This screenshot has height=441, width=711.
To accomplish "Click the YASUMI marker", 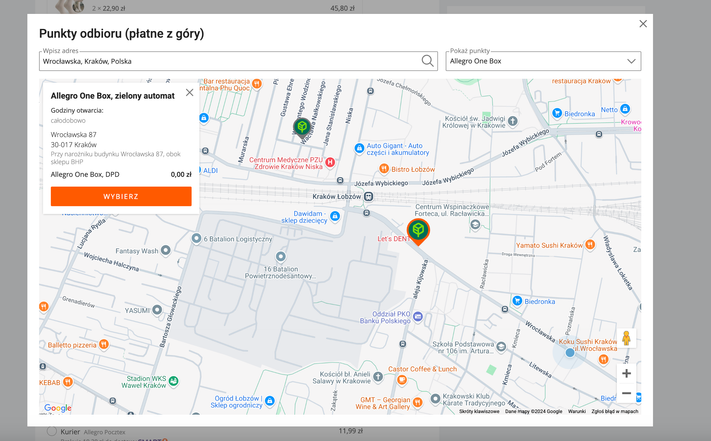I will [x=157, y=310].
